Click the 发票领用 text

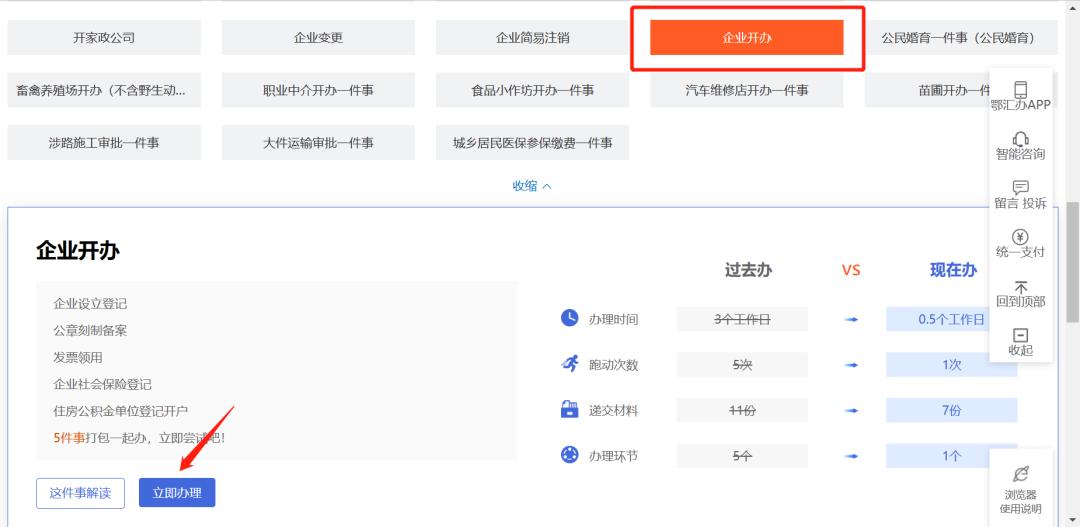[78, 358]
